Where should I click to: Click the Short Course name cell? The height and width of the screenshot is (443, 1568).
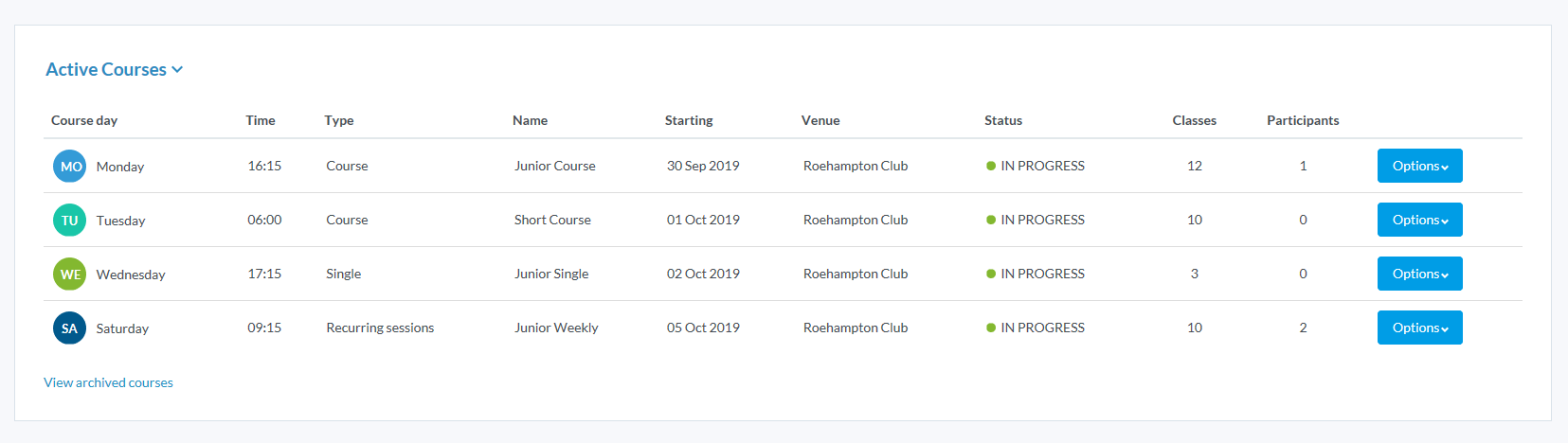pyautogui.click(x=552, y=220)
